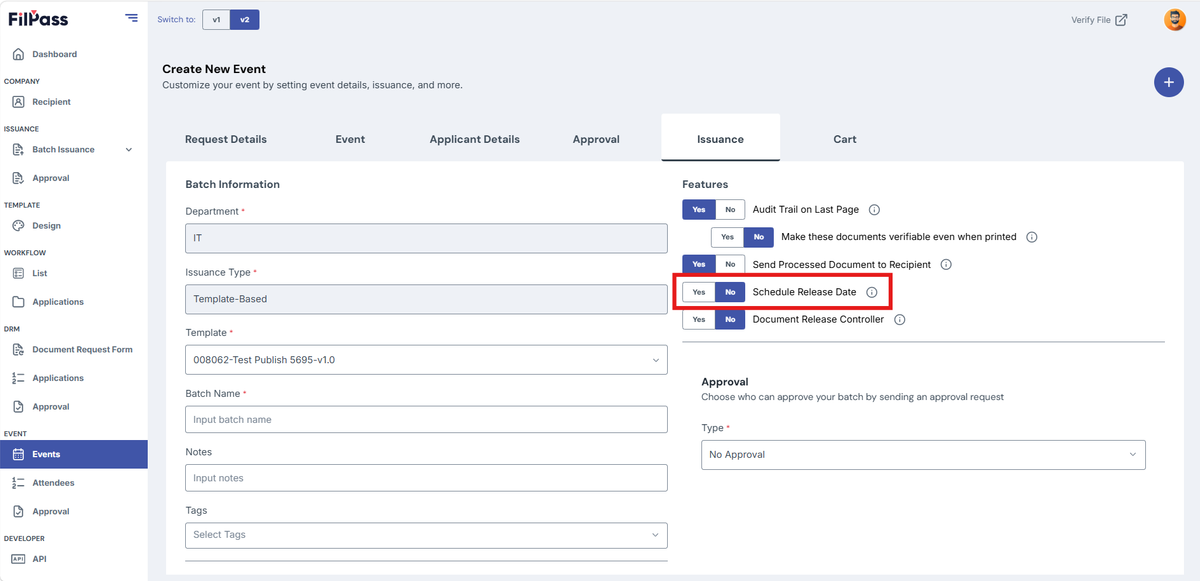Expand the approval Type dropdown
The width and height of the screenshot is (1200, 581).
[923, 454]
